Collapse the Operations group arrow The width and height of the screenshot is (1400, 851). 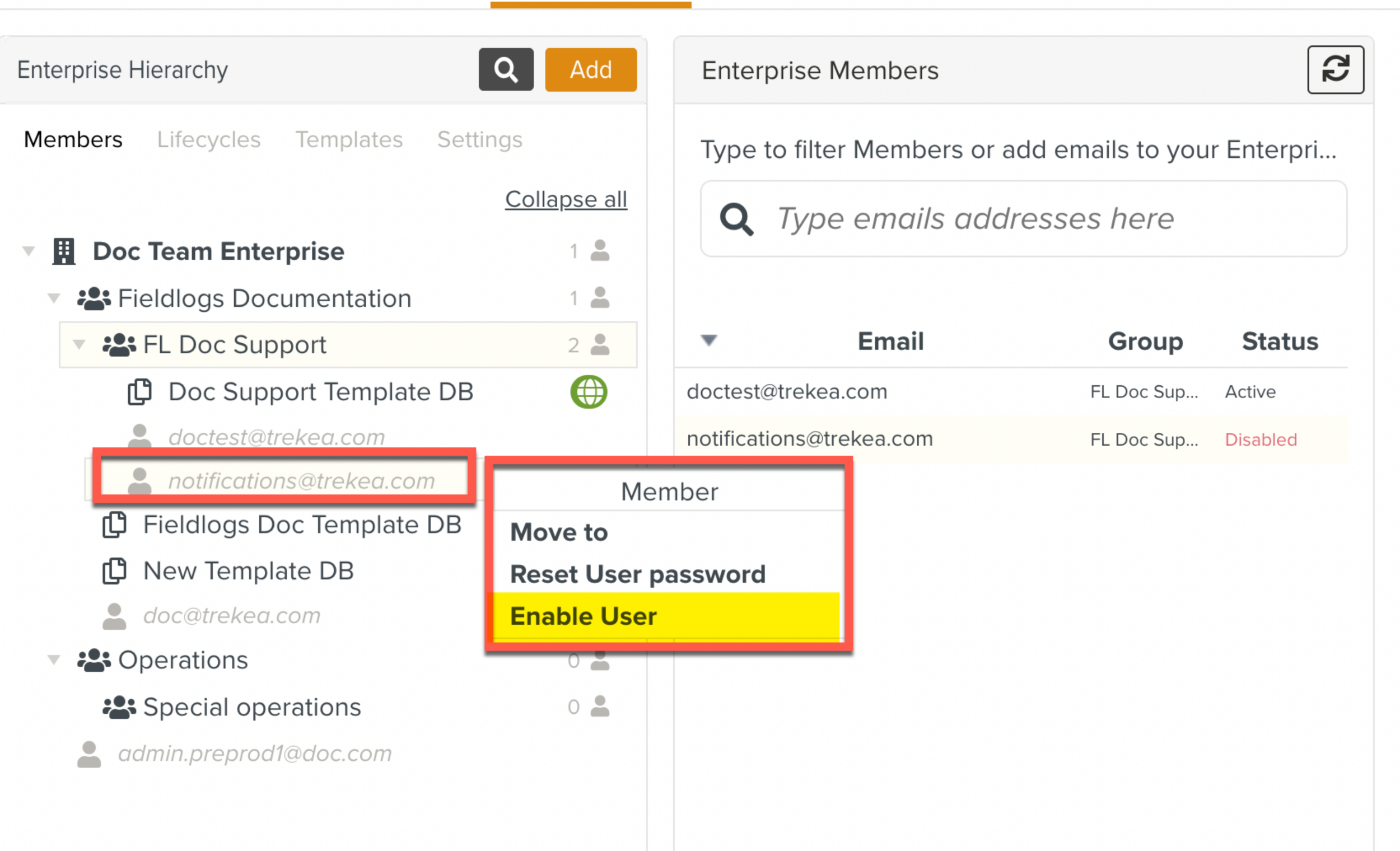click(54, 660)
